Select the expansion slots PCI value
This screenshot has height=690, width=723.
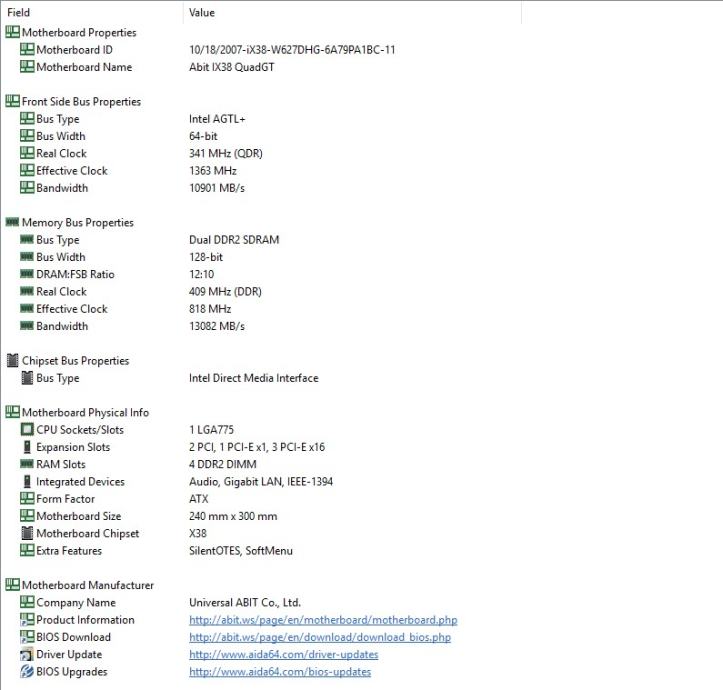click(257, 447)
